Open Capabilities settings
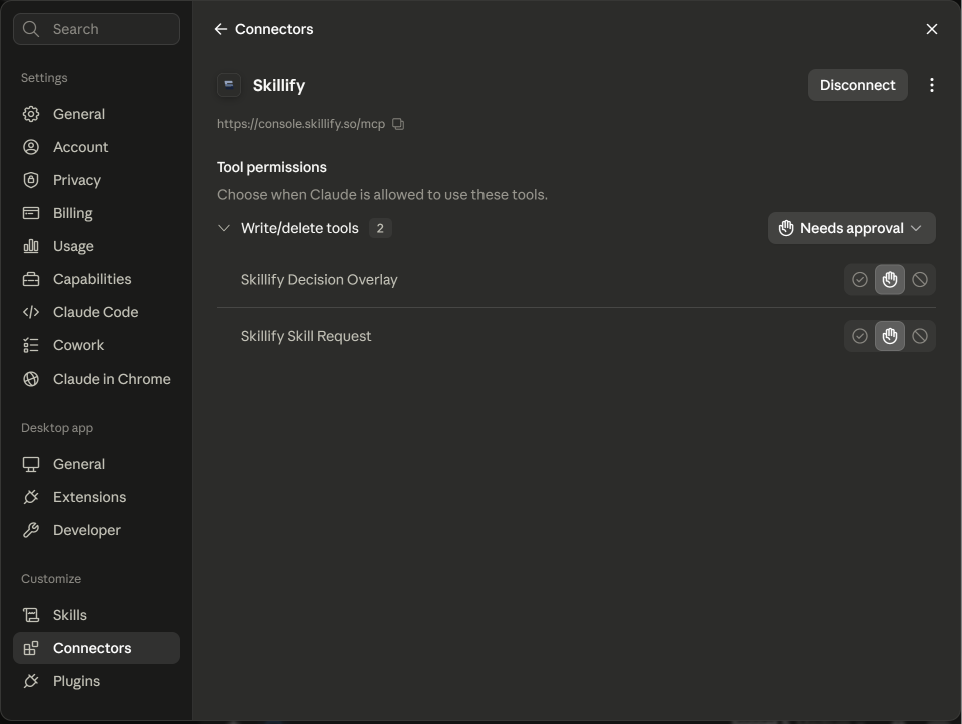 pos(96,279)
